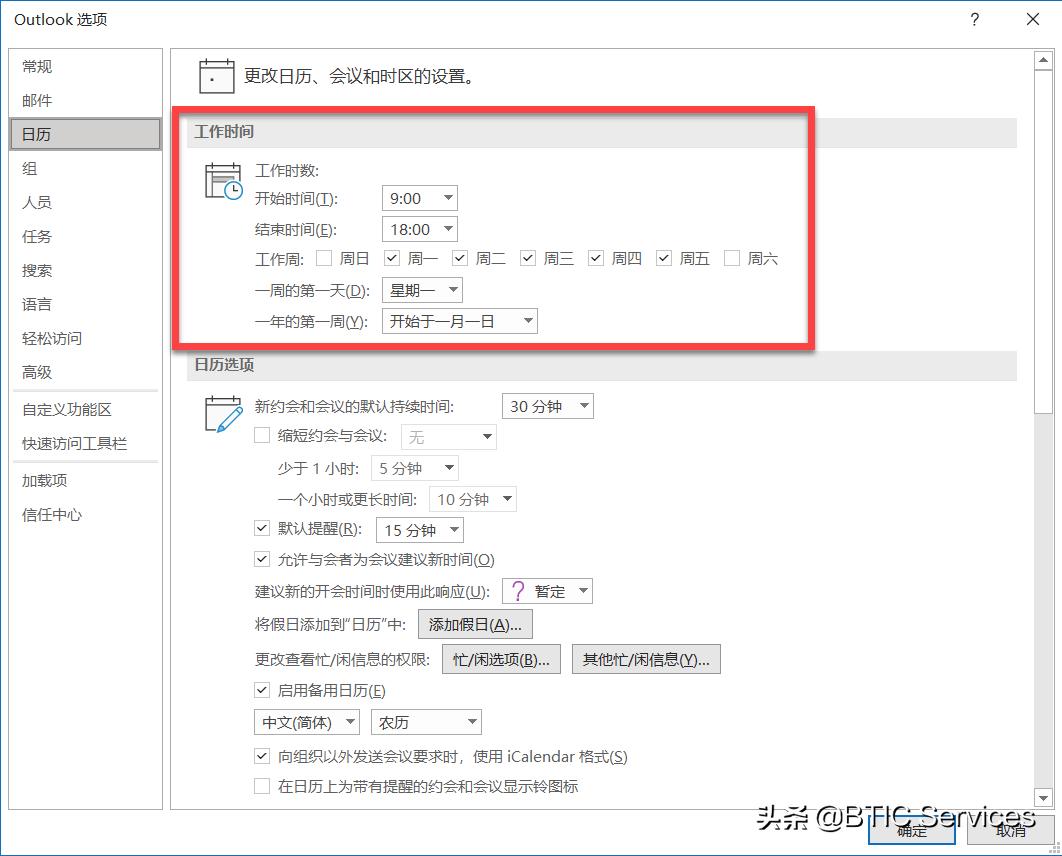
Task: Open the 高级 options page
Action: [x=36, y=372]
